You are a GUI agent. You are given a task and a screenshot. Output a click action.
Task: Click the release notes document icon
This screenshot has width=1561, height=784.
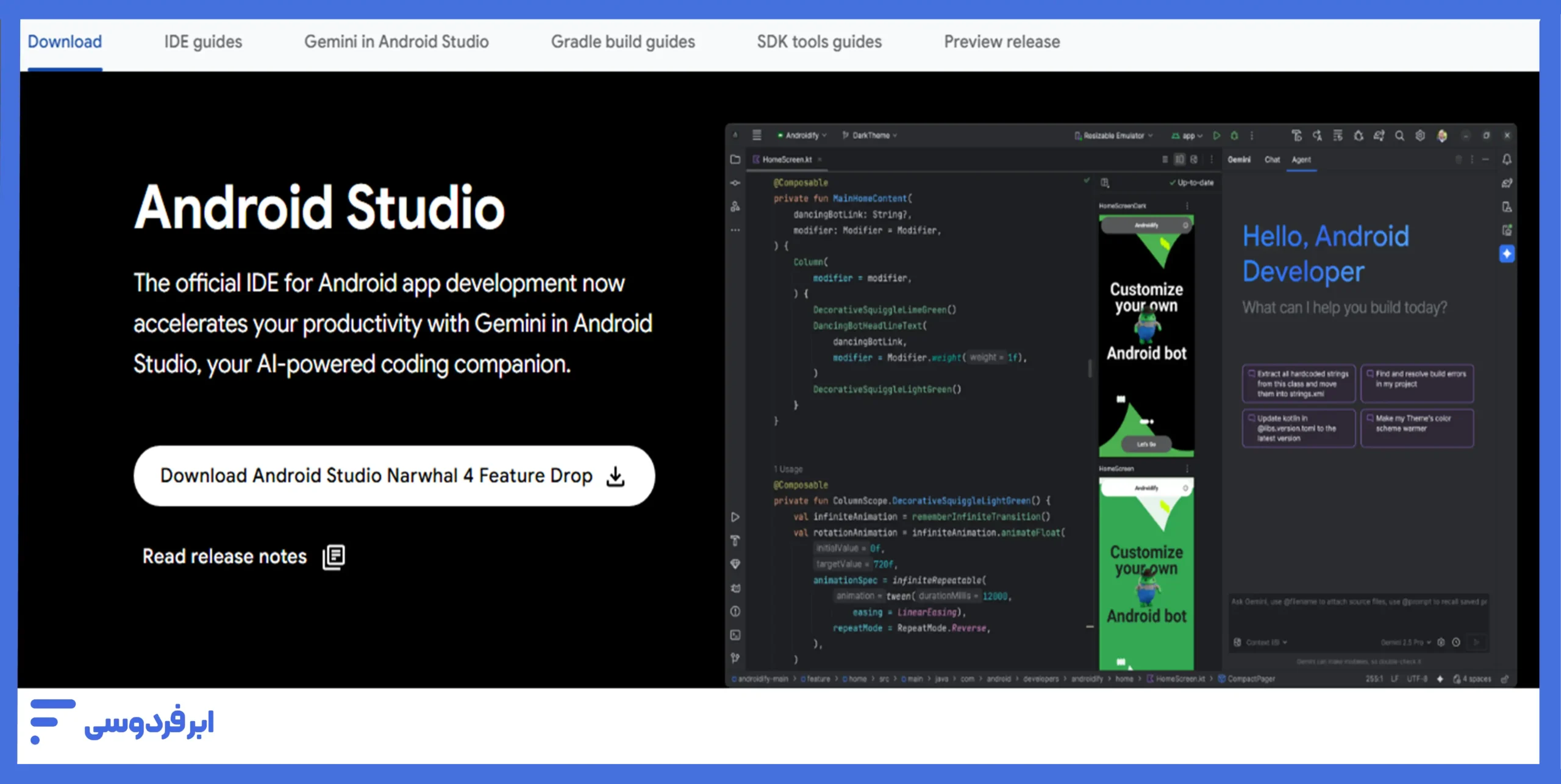click(x=334, y=557)
